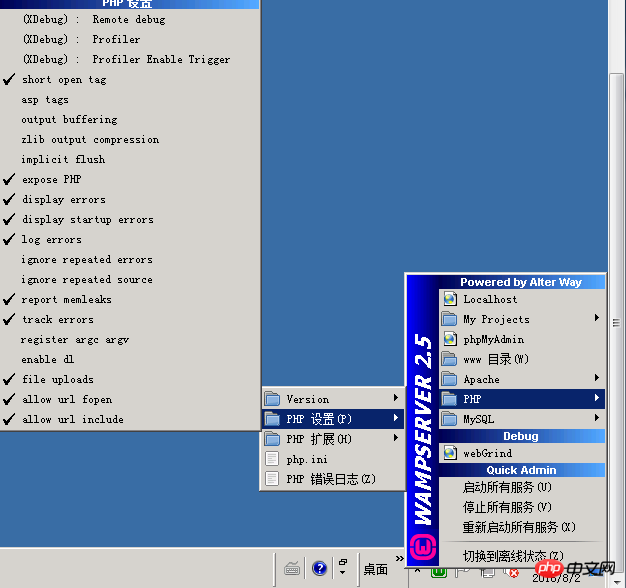Viewport: 626px width, 588px height.
Task: Click the vertical scrollbar thumb grip
Action: click(616, 323)
